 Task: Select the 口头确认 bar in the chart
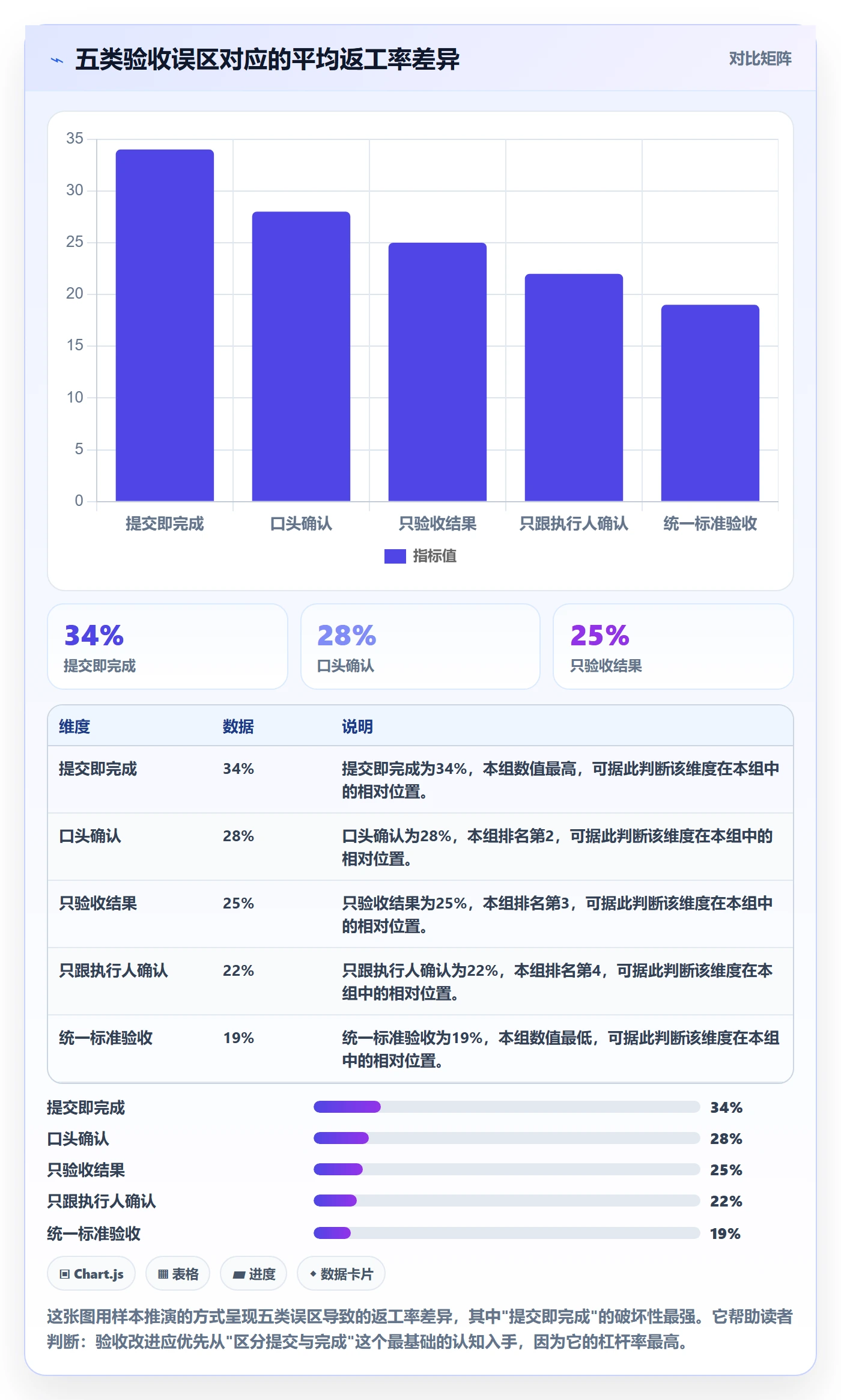[301, 356]
